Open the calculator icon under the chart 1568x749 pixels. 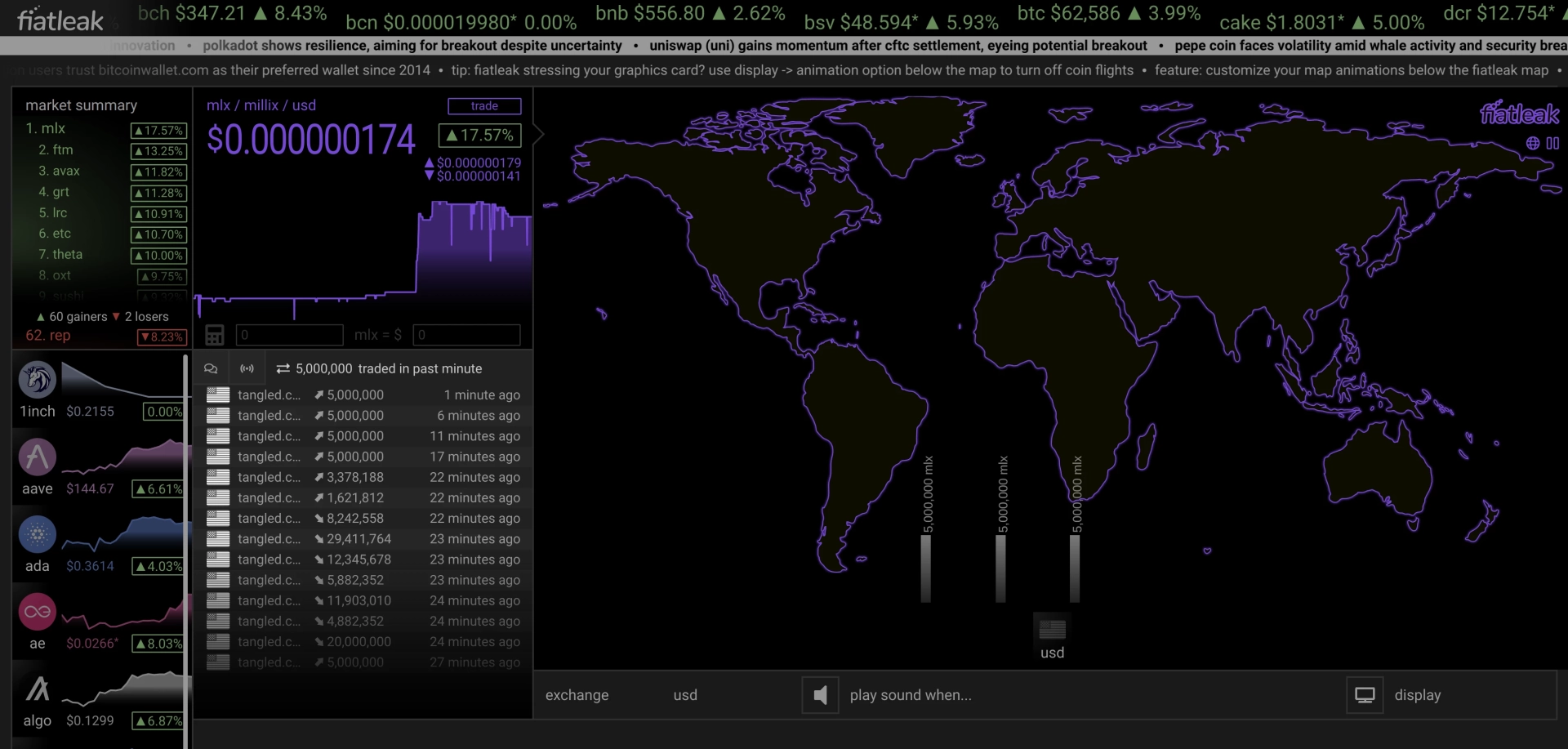point(215,335)
